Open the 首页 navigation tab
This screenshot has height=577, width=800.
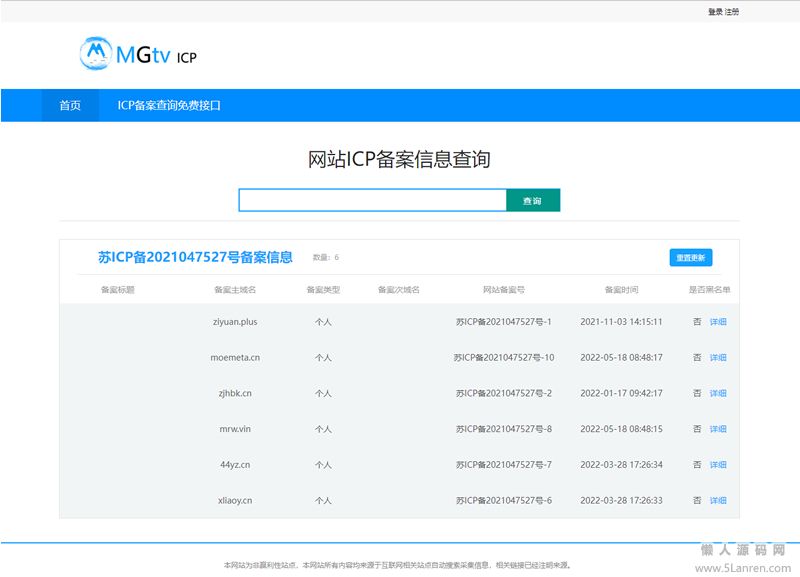coord(70,105)
